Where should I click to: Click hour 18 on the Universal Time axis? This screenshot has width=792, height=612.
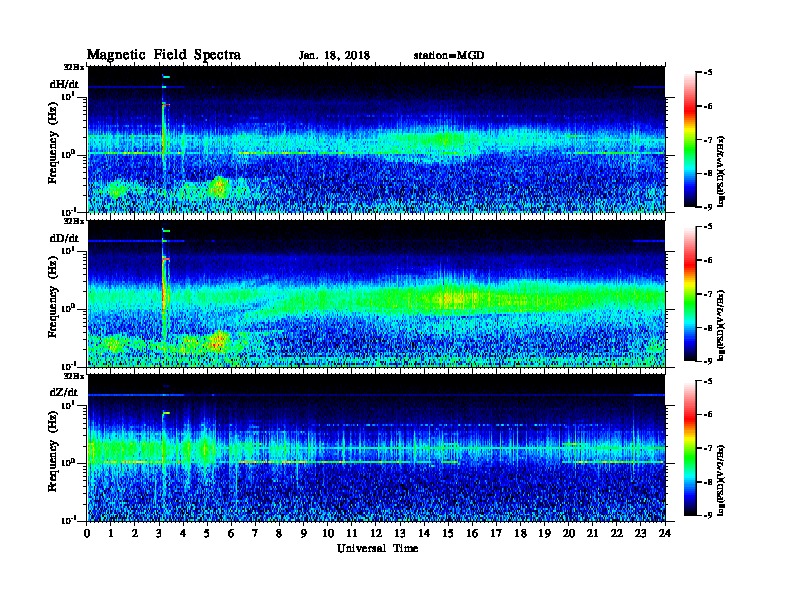[521, 533]
